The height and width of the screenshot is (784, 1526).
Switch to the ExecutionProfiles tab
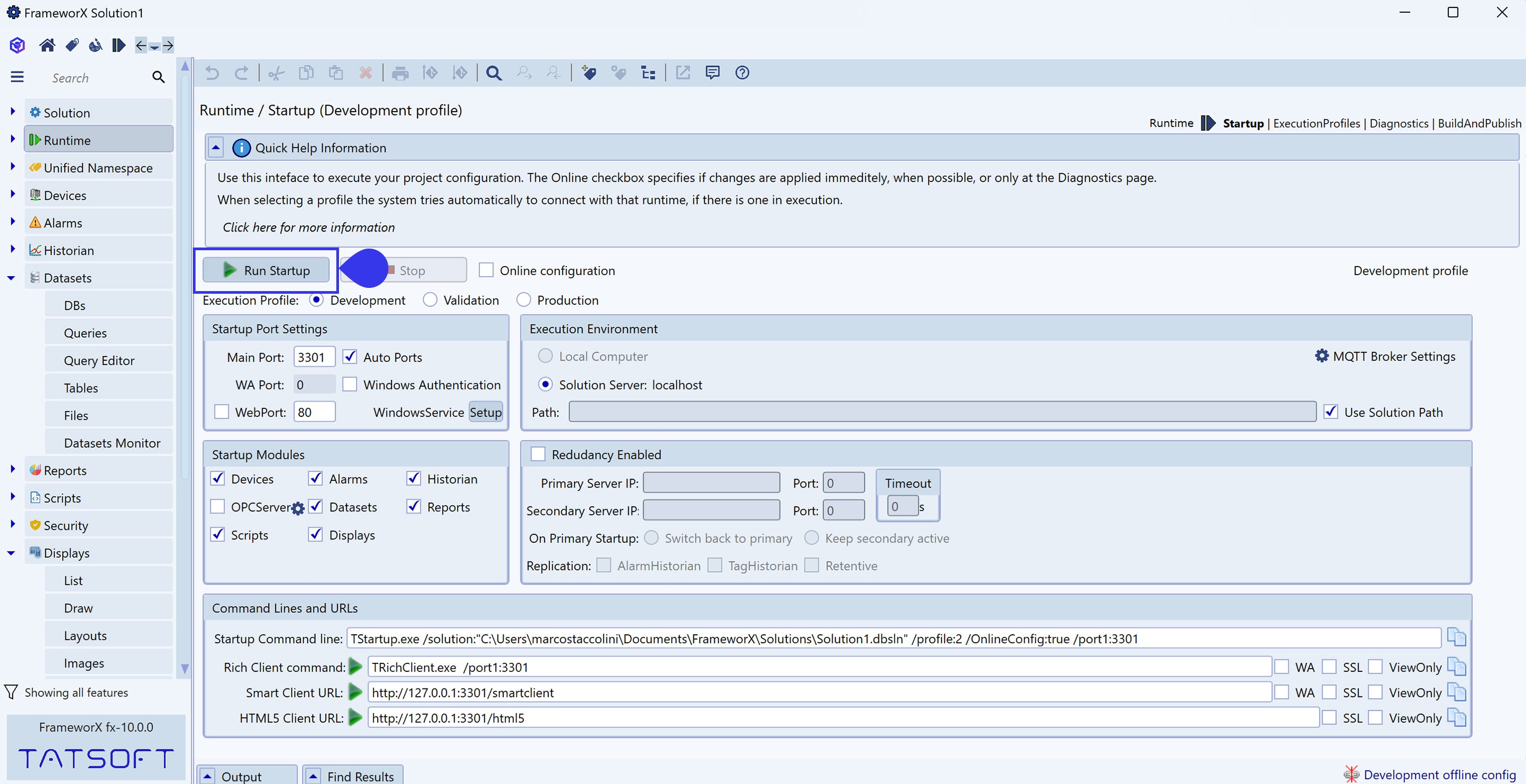(x=1316, y=123)
